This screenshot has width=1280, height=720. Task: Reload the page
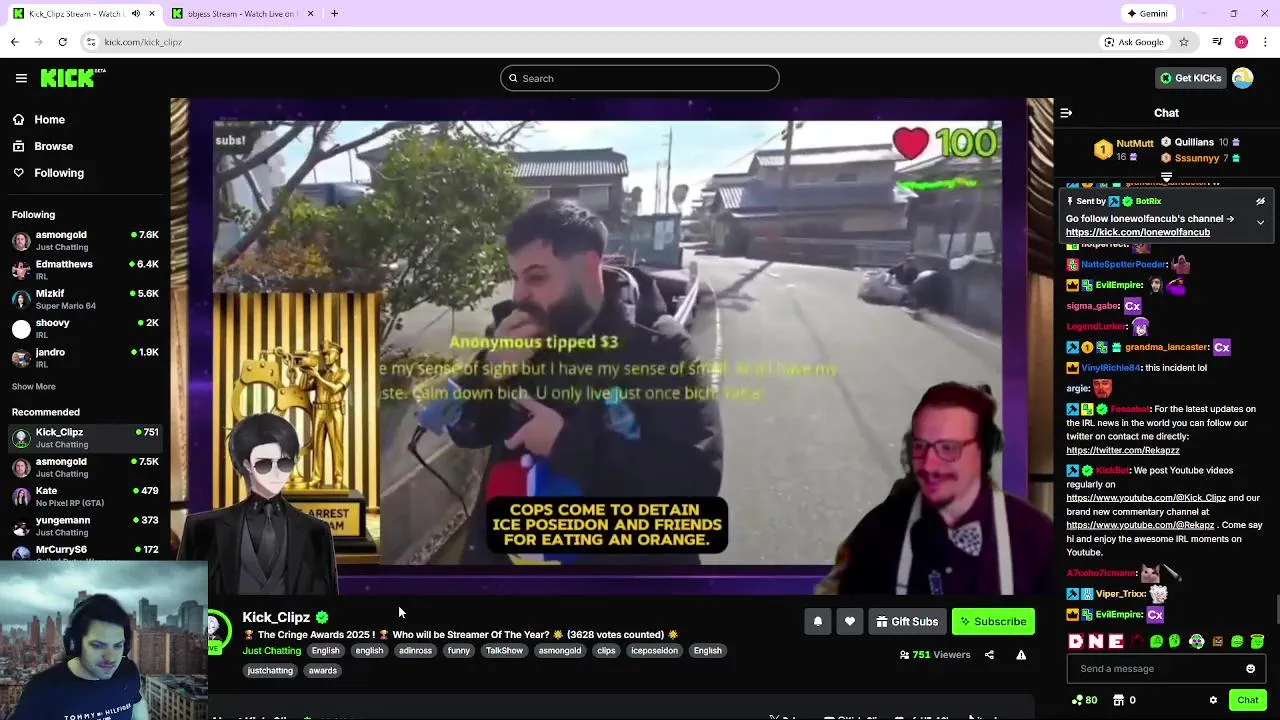62,42
